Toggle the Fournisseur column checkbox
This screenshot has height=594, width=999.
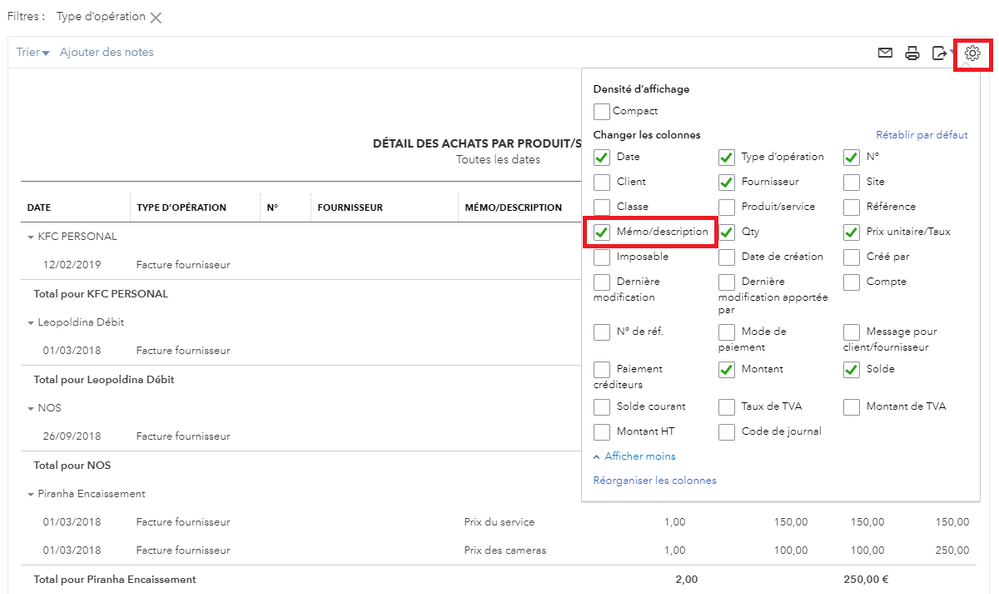click(x=727, y=182)
